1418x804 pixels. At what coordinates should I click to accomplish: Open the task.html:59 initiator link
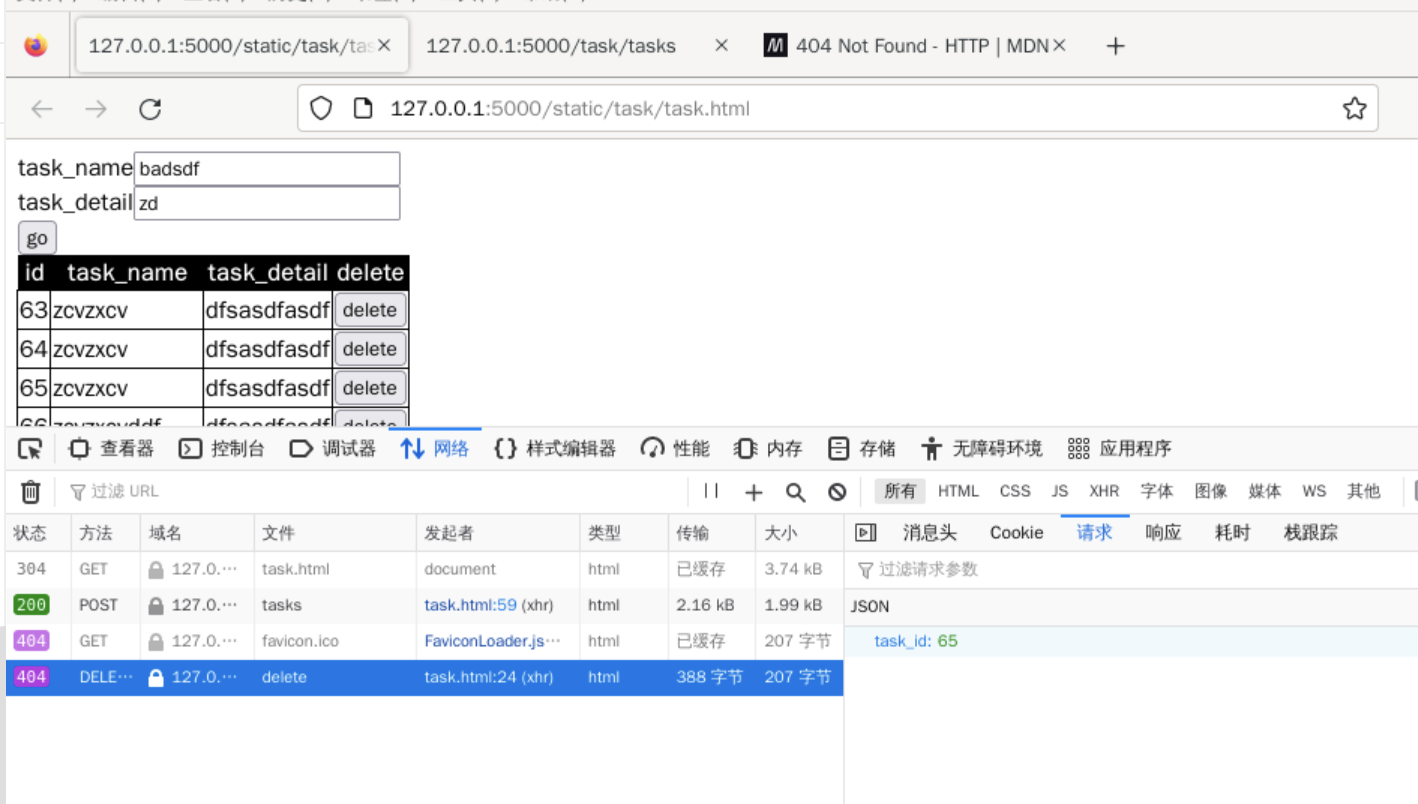click(470, 605)
